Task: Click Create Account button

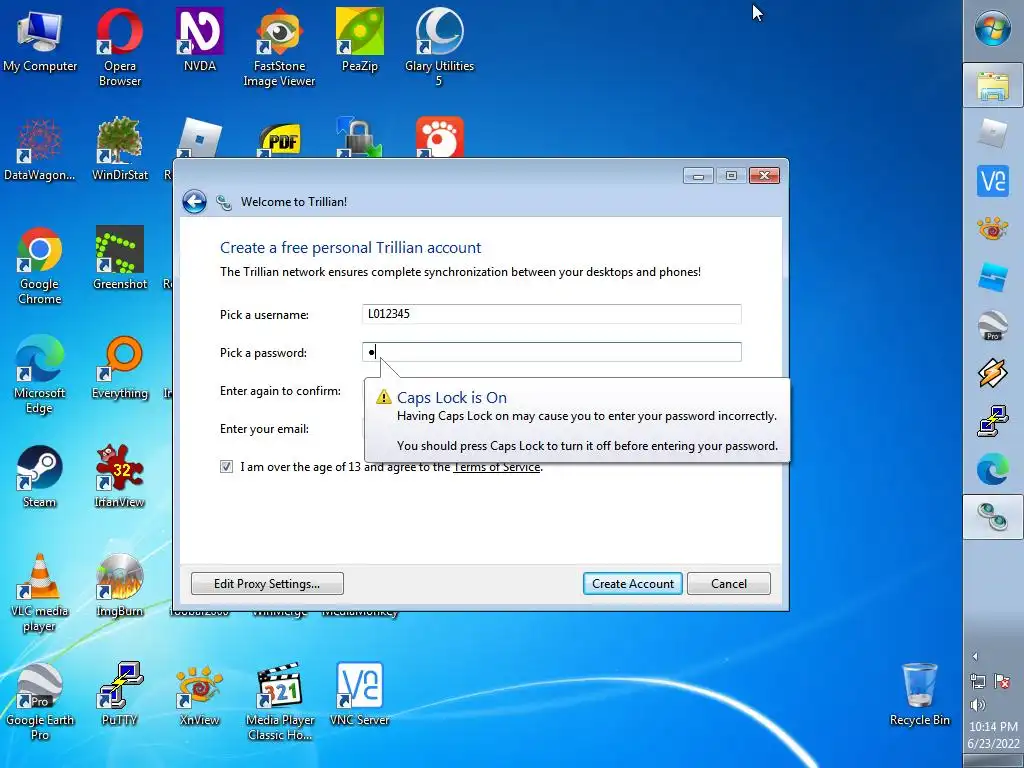Action: pyautogui.click(x=632, y=583)
